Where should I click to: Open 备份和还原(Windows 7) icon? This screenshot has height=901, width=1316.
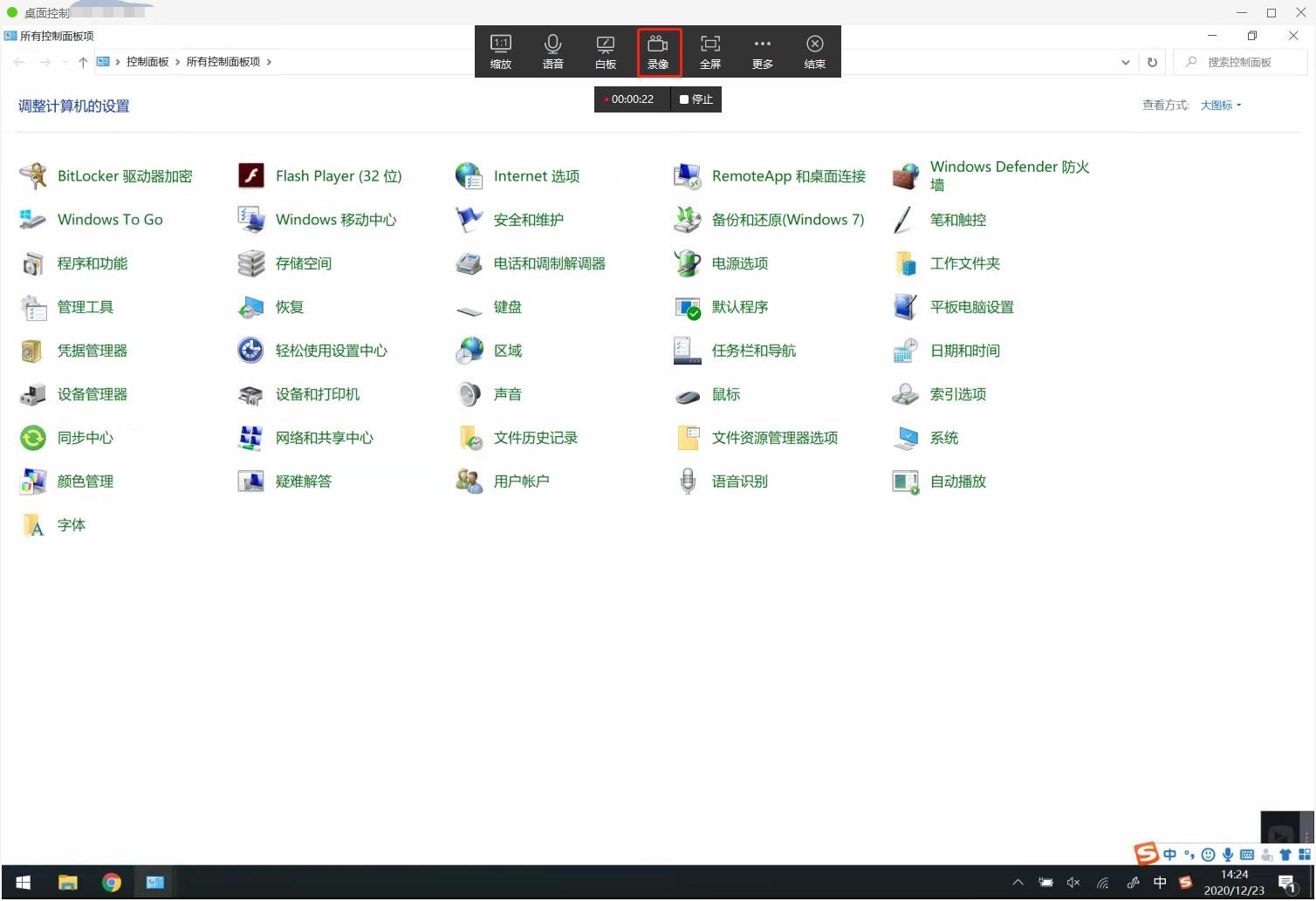pyautogui.click(x=688, y=220)
